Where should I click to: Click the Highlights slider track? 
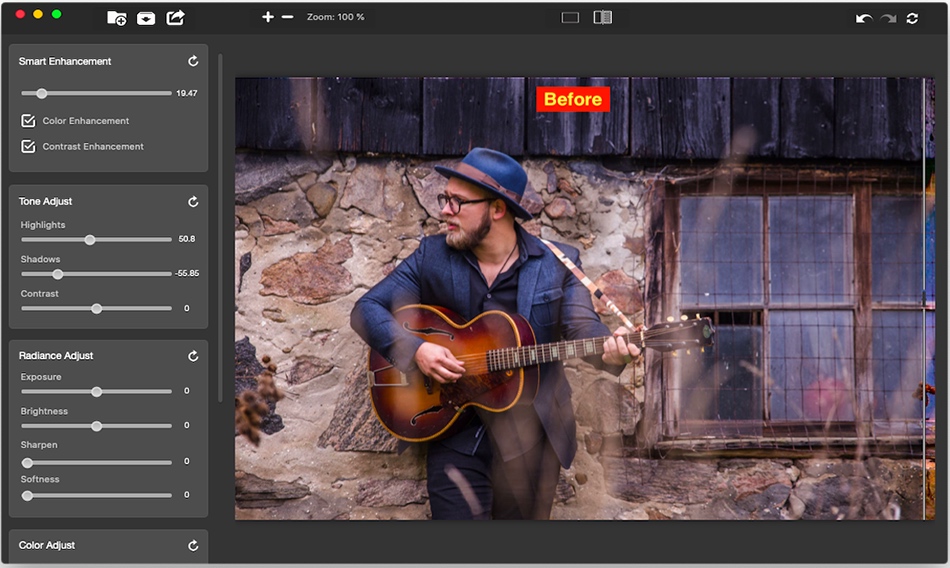[x=96, y=240]
